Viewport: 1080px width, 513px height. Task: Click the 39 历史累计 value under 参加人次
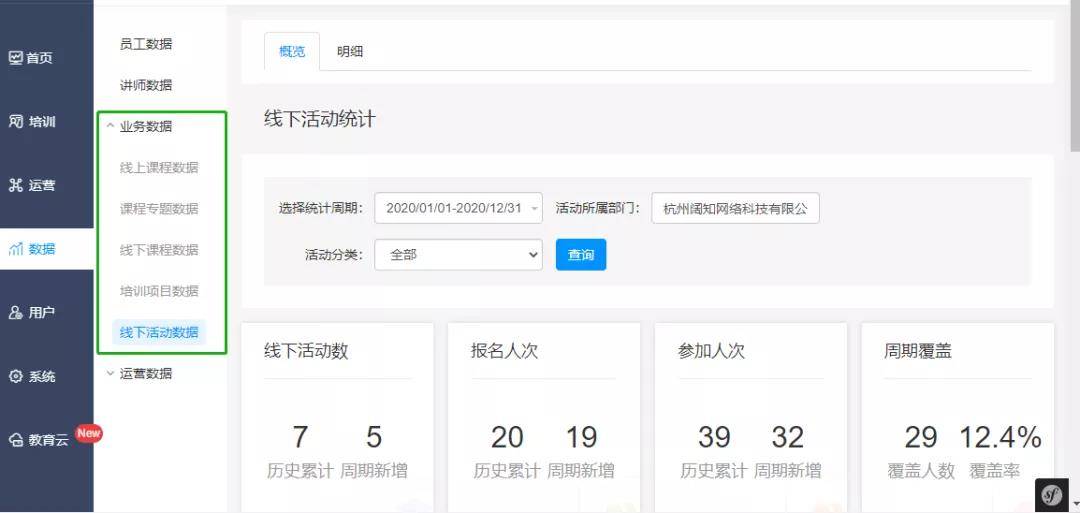pos(714,437)
